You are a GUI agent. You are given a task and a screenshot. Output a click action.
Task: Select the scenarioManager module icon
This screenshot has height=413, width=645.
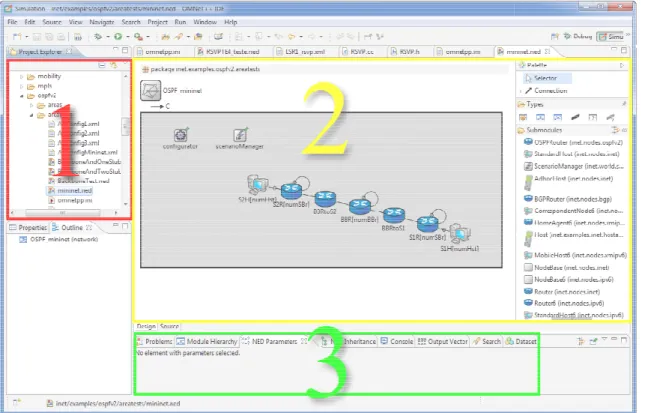(x=240, y=135)
